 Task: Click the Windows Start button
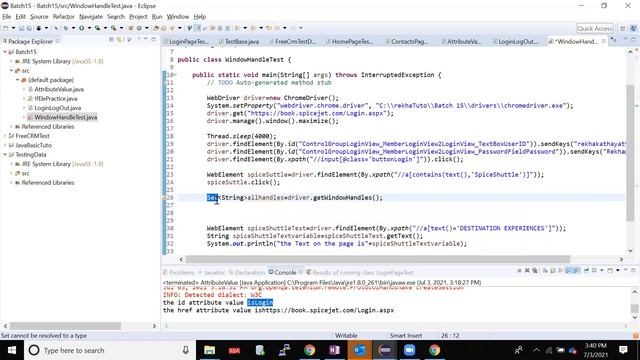pos(11,350)
